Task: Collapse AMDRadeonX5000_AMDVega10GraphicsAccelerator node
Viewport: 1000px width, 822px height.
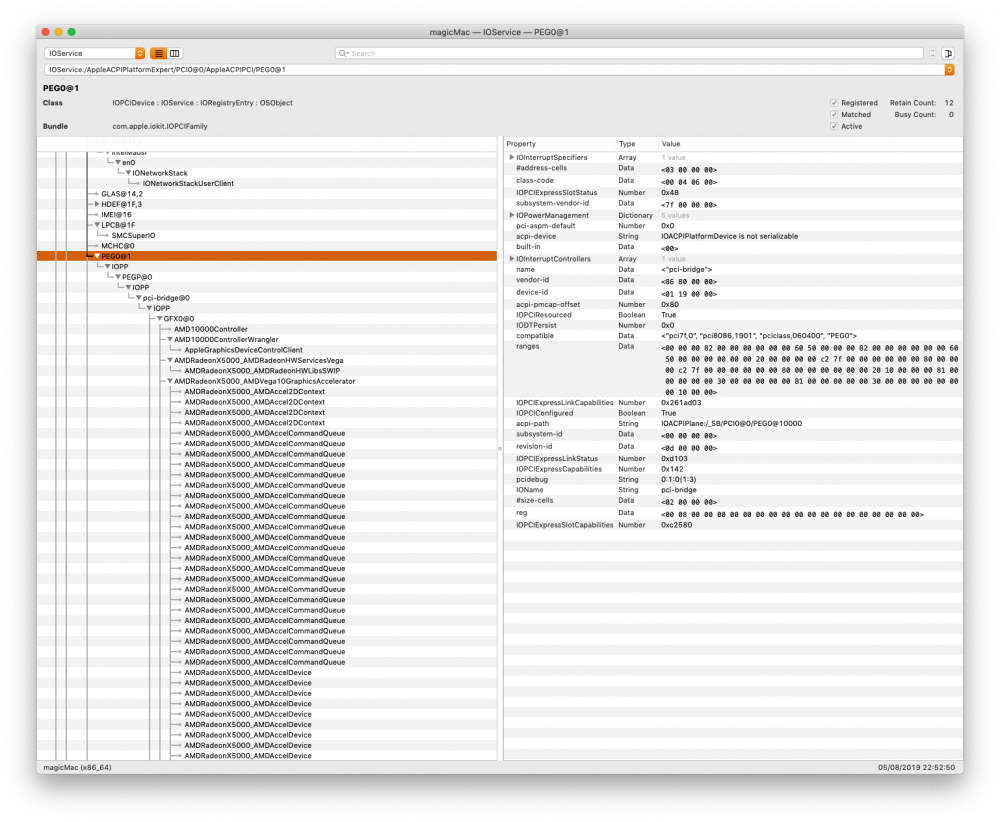Action: 170,381
